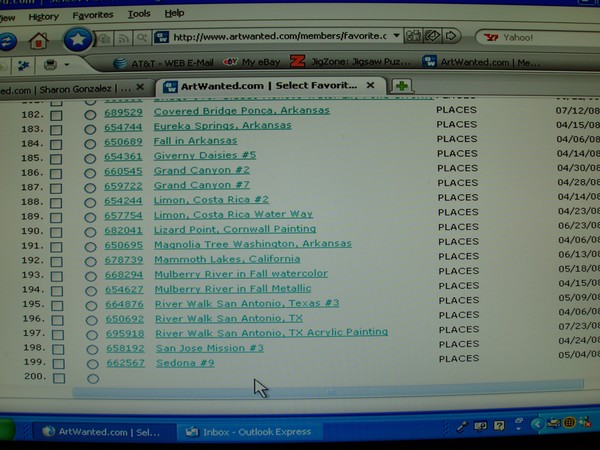The height and width of the screenshot is (450, 600).
Task: Click the ArtWanted site icon in address bar
Action: 161,37
